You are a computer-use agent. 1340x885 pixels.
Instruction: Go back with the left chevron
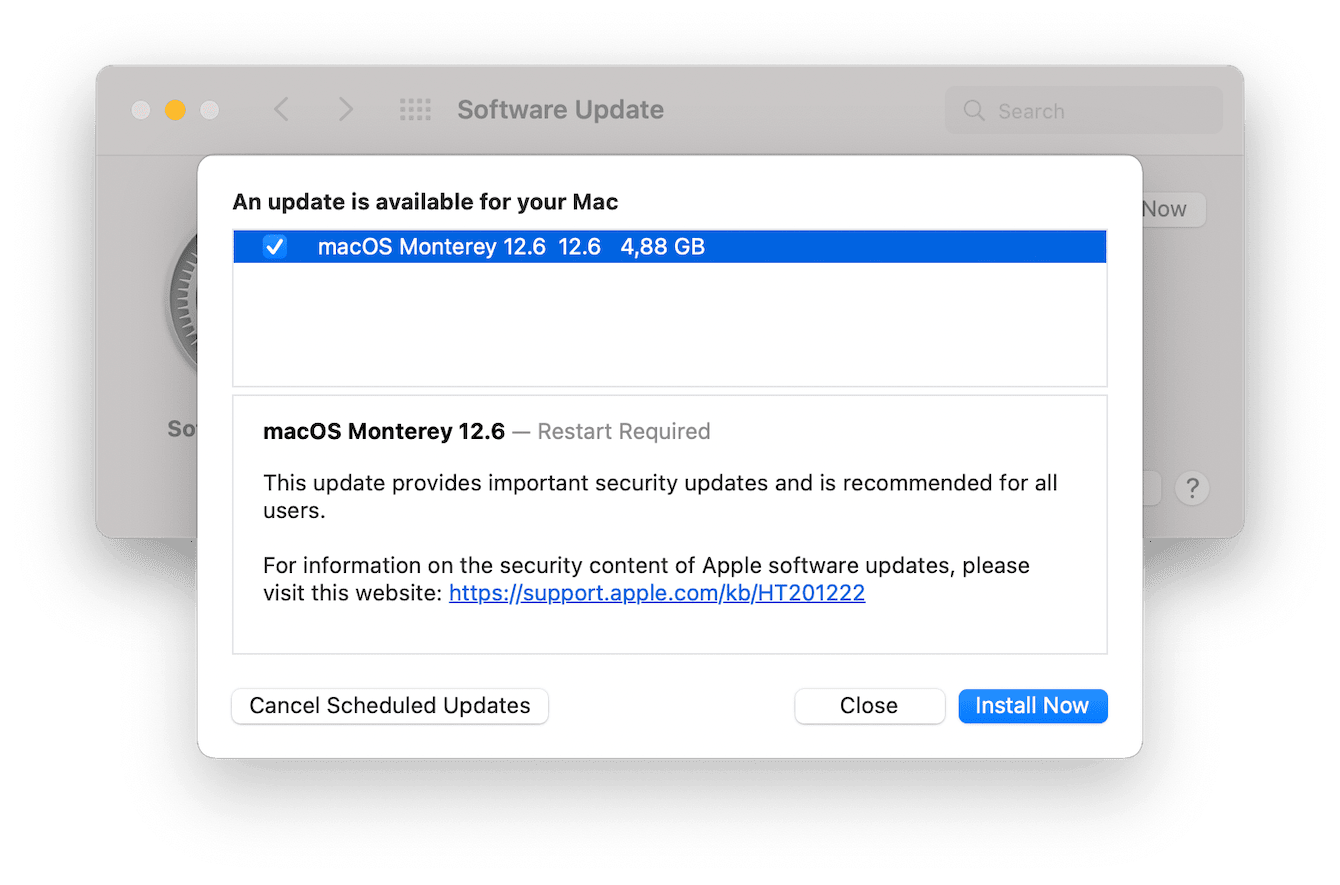point(281,110)
